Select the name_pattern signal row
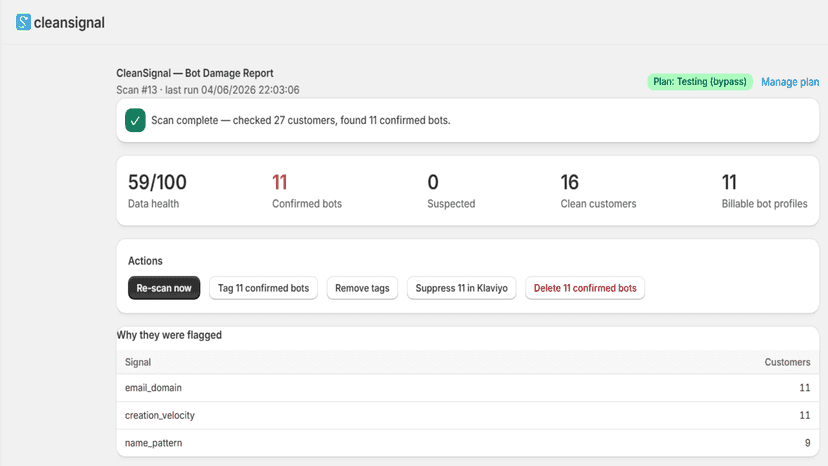Viewport: 828px width, 466px height. [x=467, y=443]
